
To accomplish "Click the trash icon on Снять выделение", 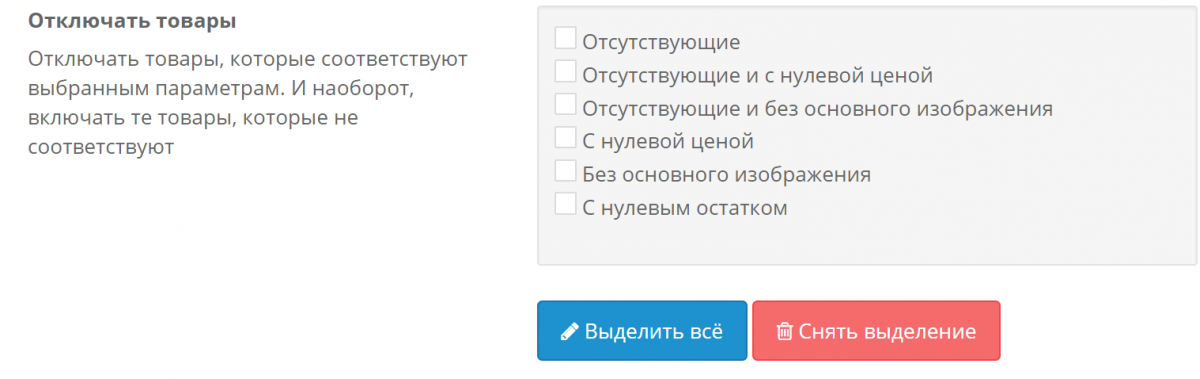I will coord(785,331).
